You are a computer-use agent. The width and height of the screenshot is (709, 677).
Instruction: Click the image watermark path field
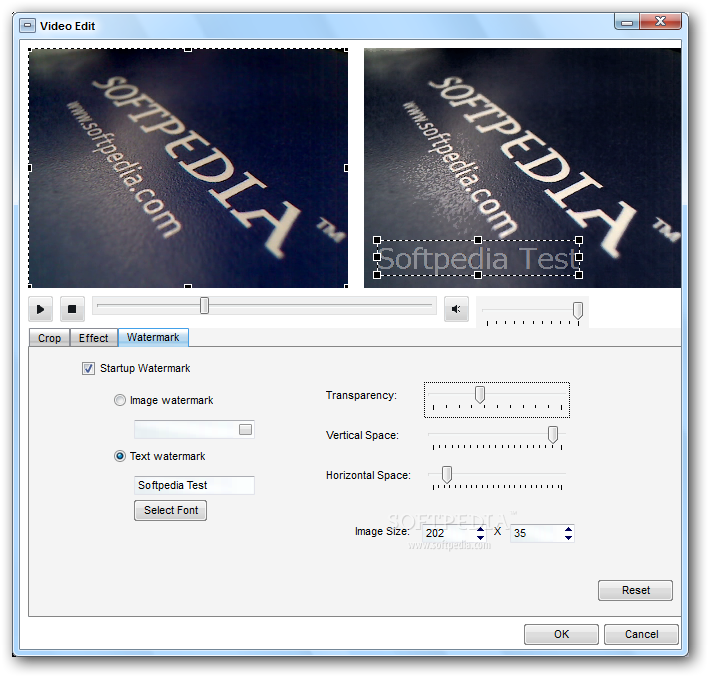point(194,429)
